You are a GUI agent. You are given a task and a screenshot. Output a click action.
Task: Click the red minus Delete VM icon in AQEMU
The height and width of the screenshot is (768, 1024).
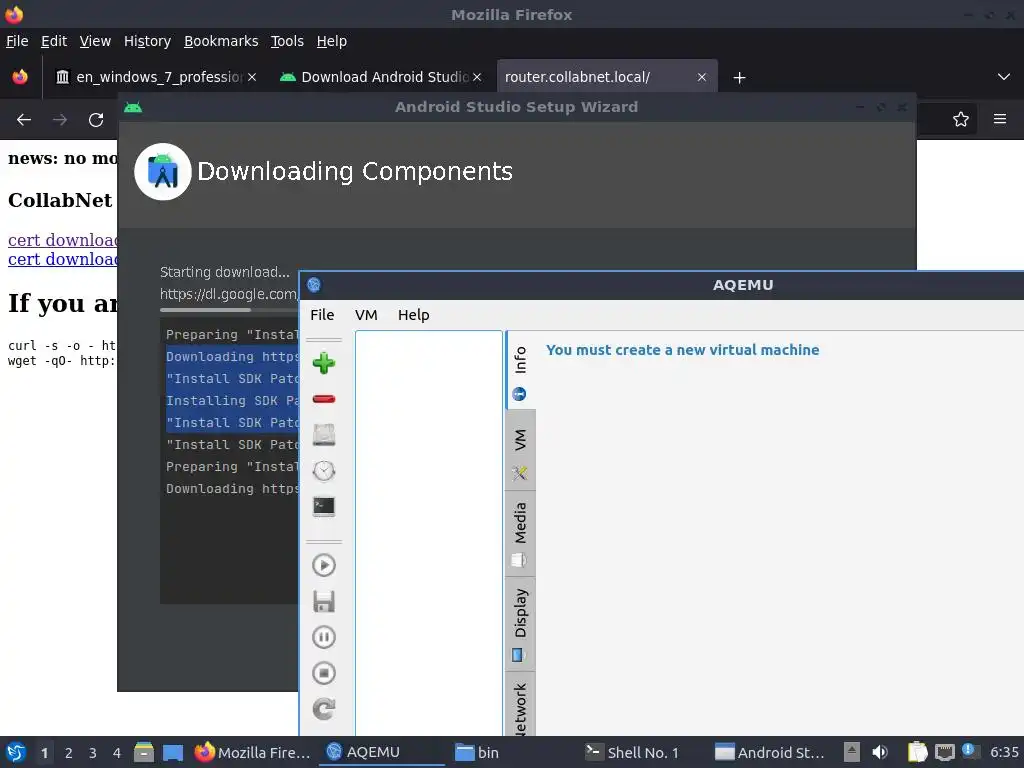[324, 399]
